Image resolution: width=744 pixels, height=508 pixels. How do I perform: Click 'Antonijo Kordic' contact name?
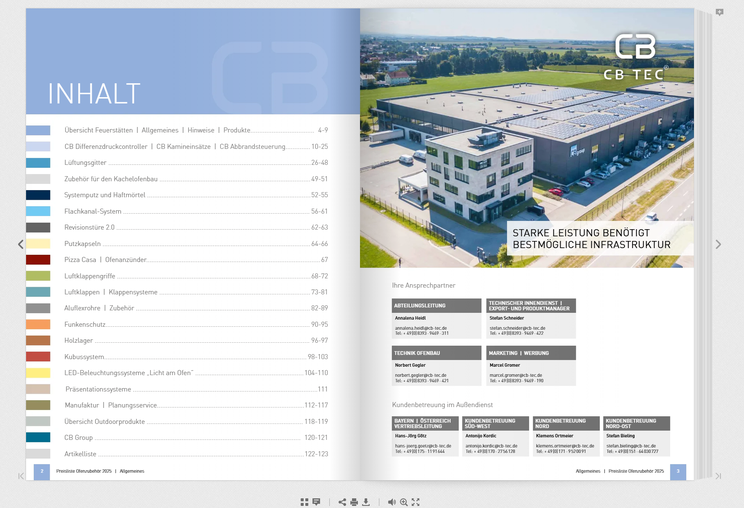[481, 435]
